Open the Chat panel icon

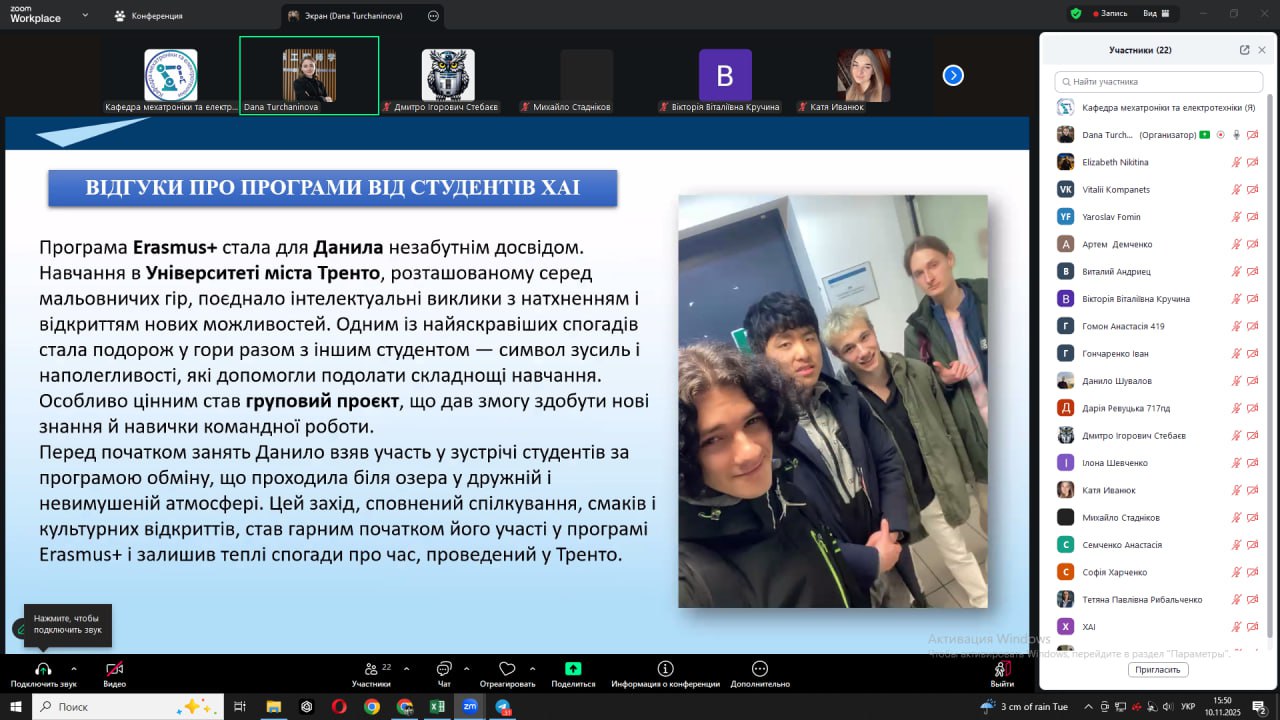[x=444, y=669]
